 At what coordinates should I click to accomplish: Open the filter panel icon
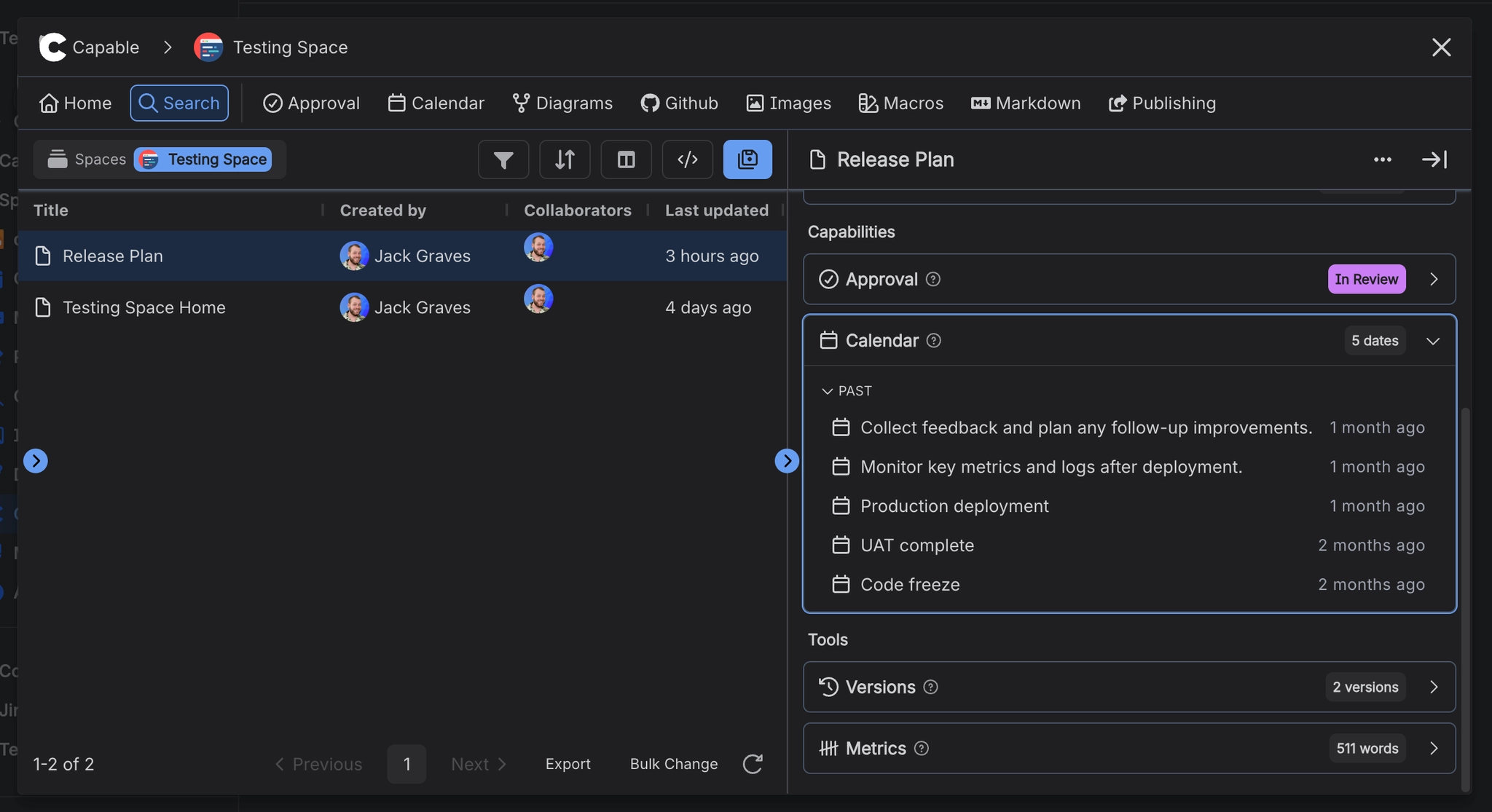click(x=503, y=159)
